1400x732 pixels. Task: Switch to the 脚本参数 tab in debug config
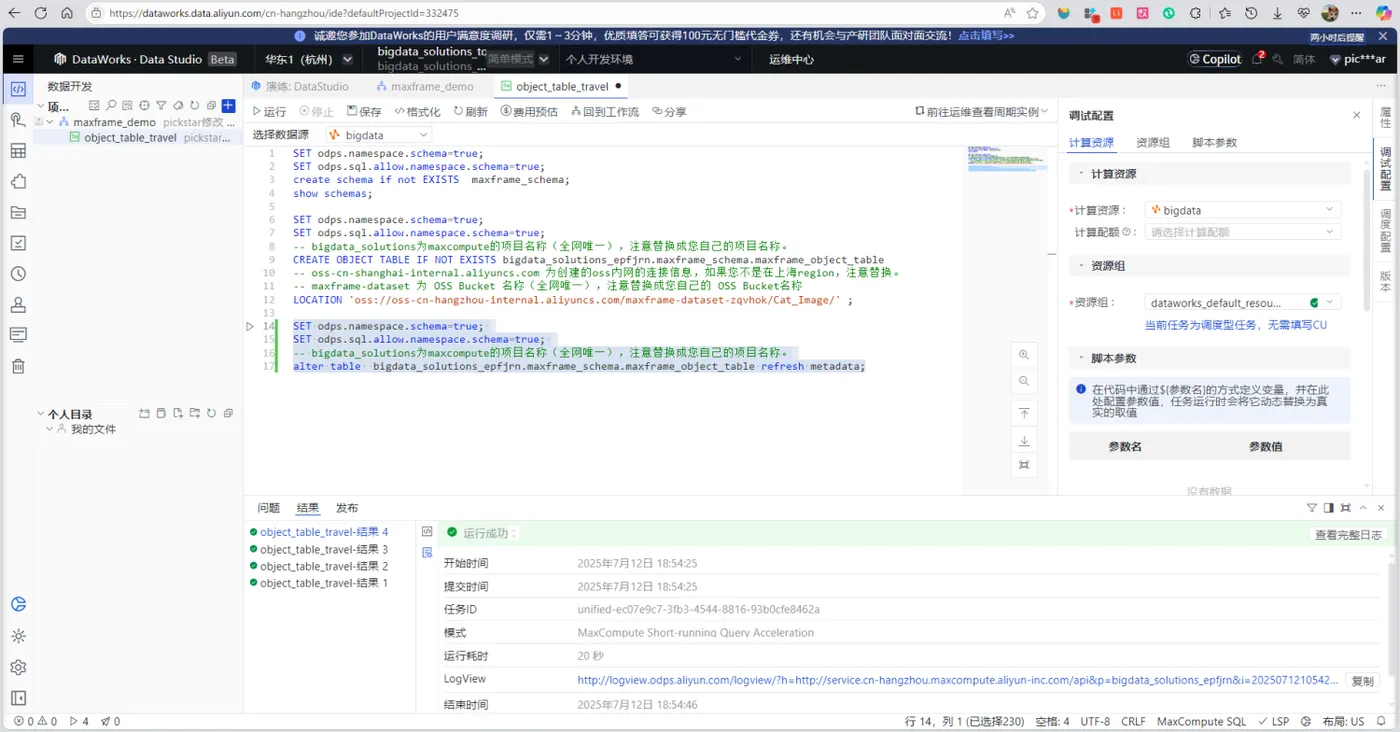pos(1214,143)
